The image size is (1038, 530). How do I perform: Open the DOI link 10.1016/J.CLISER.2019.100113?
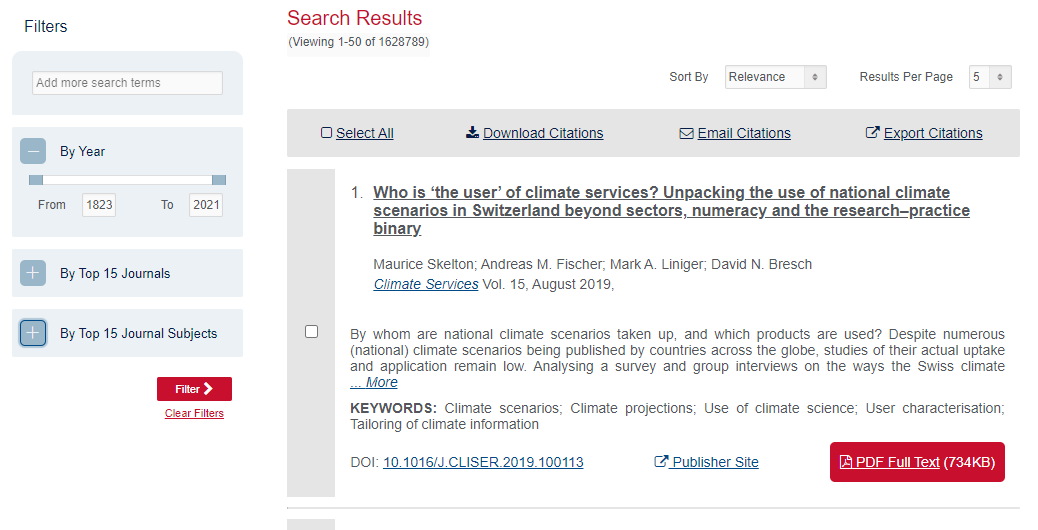[483, 462]
